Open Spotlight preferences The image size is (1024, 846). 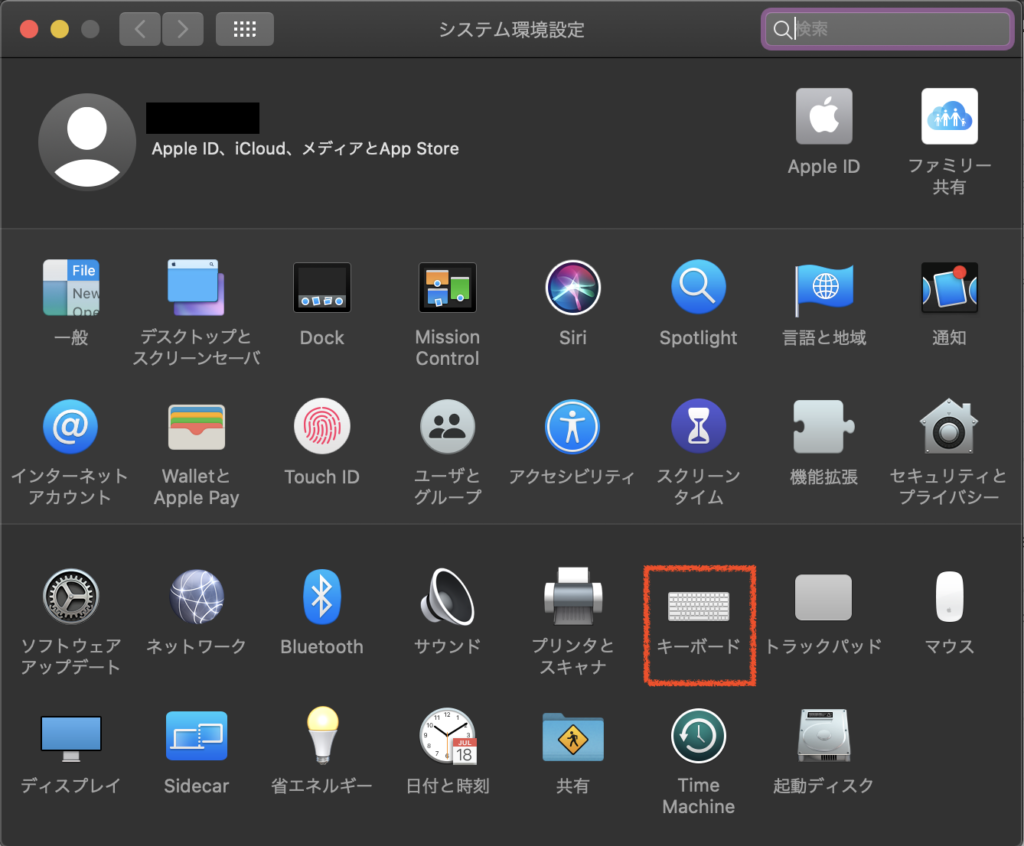pos(698,287)
